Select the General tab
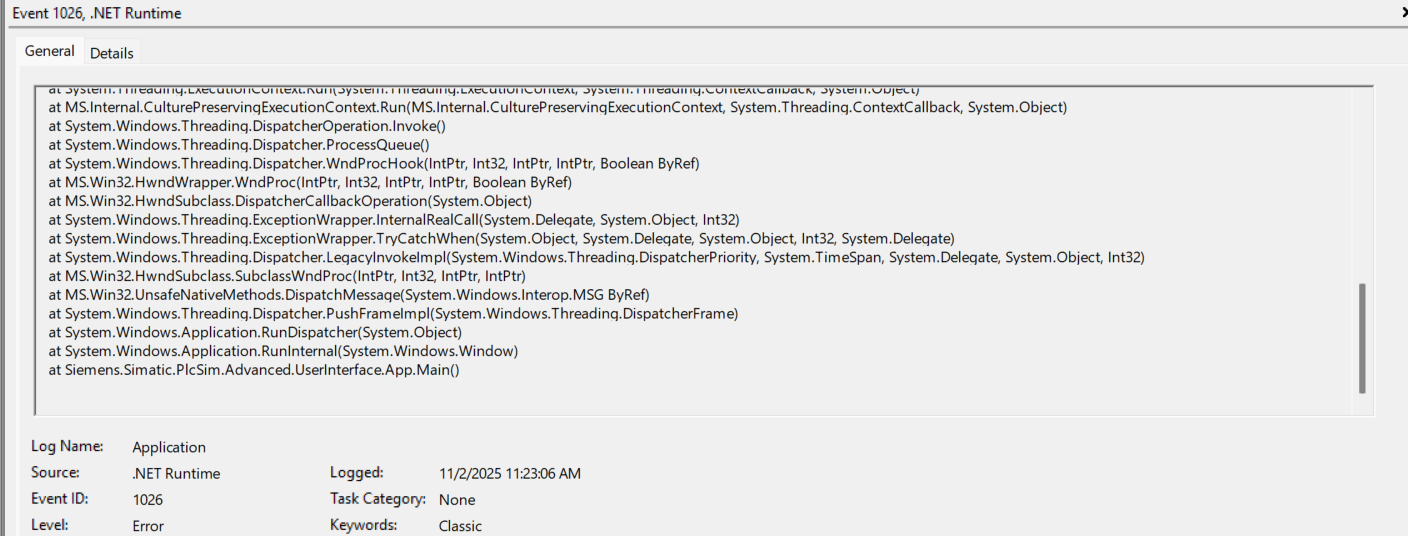This screenshot has height=536, width=1408. 49,51
